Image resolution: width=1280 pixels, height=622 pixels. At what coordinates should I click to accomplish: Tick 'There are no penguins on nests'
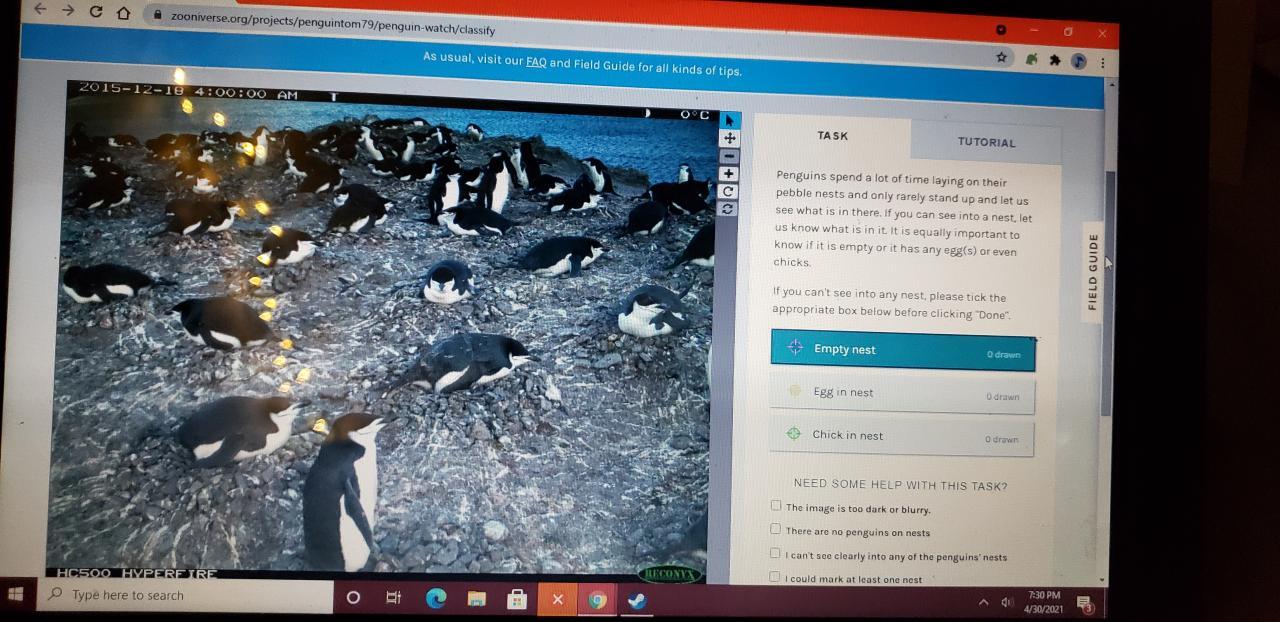click(775, 529)
